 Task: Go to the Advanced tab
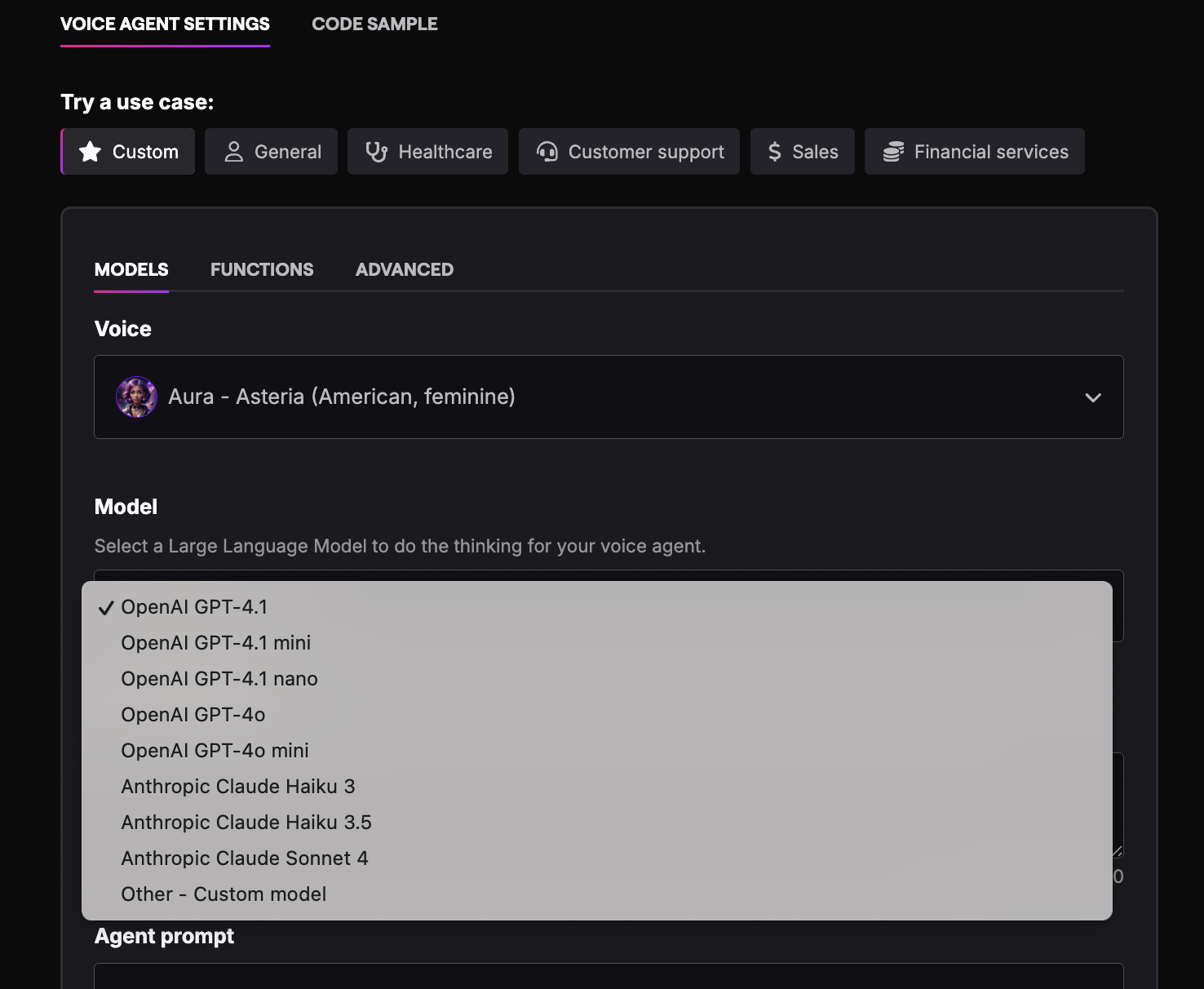point(405,270)
